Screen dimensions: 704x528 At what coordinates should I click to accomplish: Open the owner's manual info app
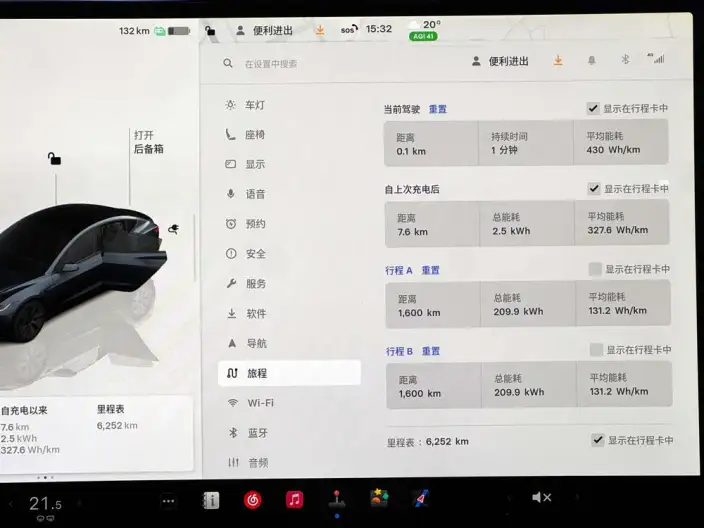click(211, 501)
